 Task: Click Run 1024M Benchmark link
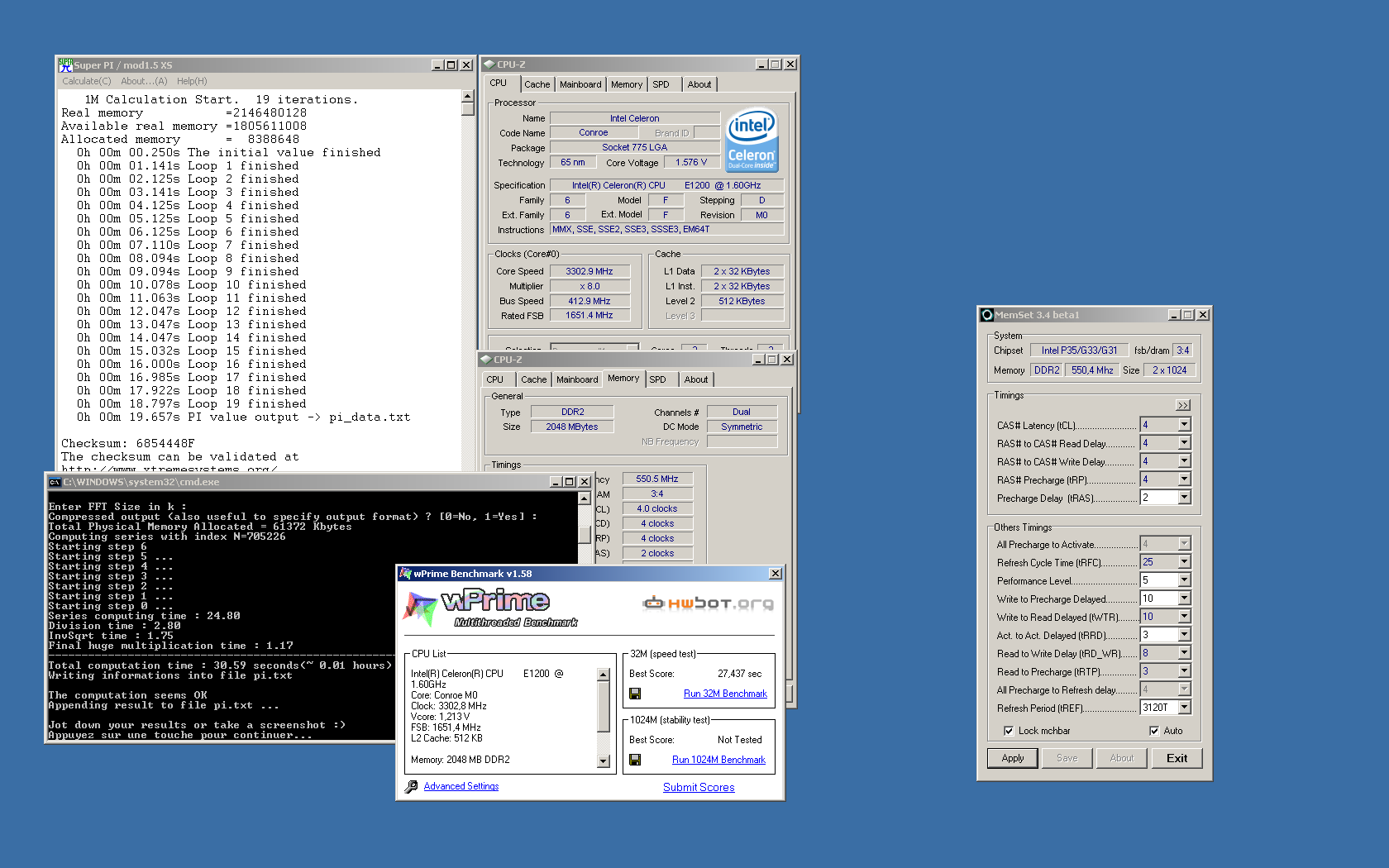tap(718, 760)
